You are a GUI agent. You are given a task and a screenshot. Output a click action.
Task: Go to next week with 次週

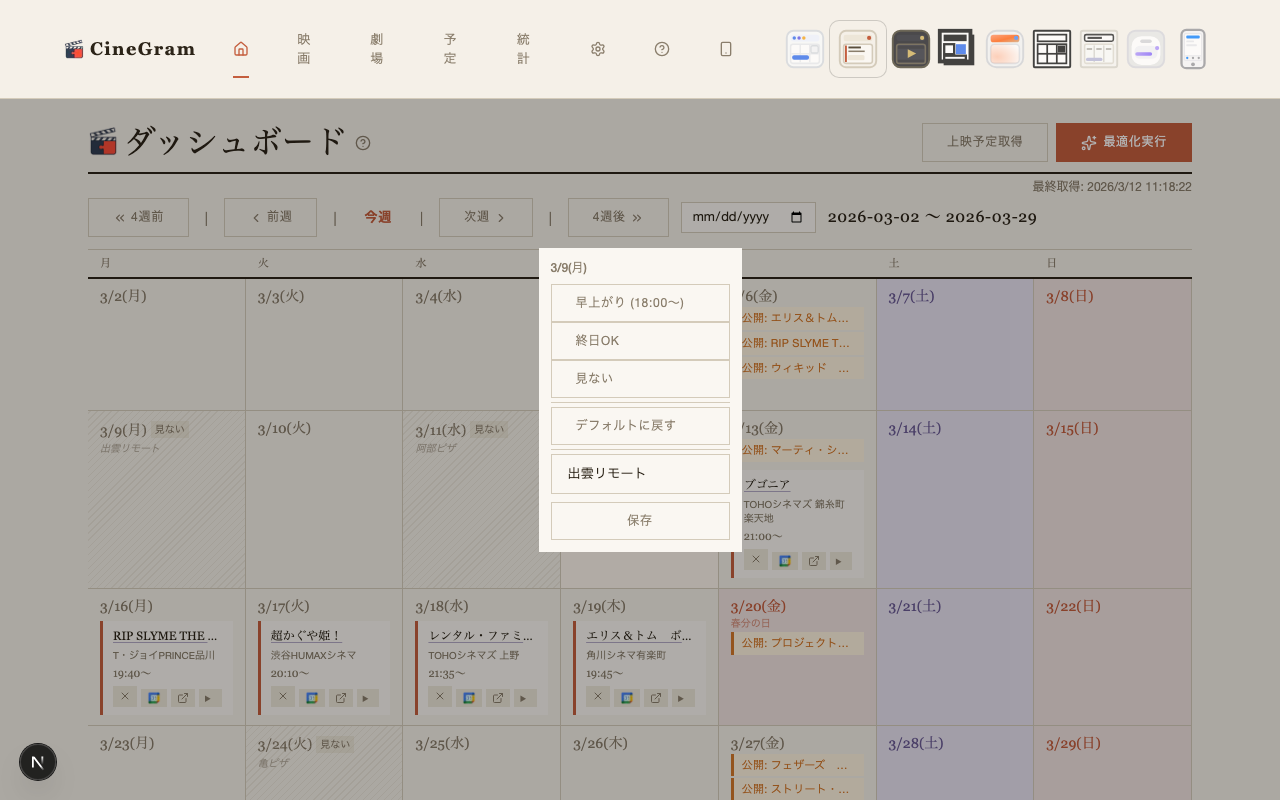pos(485,217)
